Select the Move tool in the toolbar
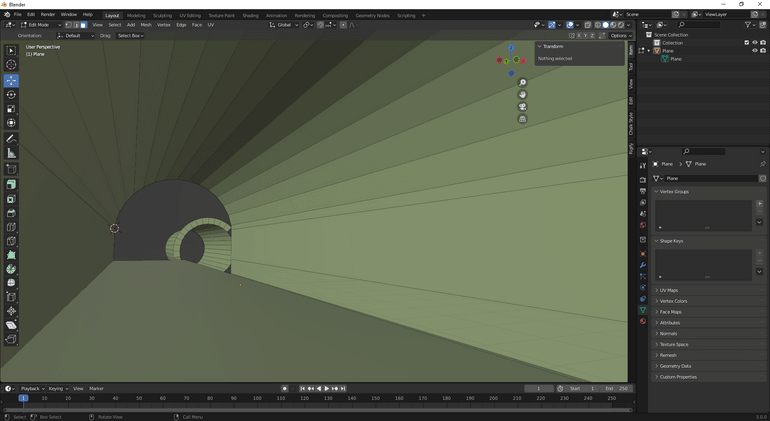The image size is (770, 421). [x=11, y=80]
